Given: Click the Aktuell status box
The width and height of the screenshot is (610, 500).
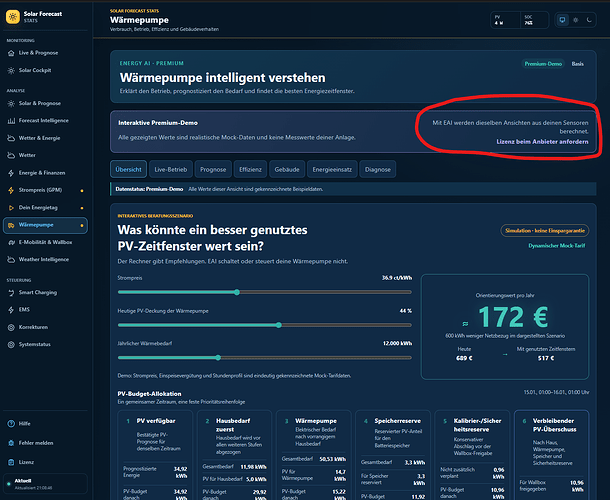Looking at the screenshot, I should coord(45,484).
